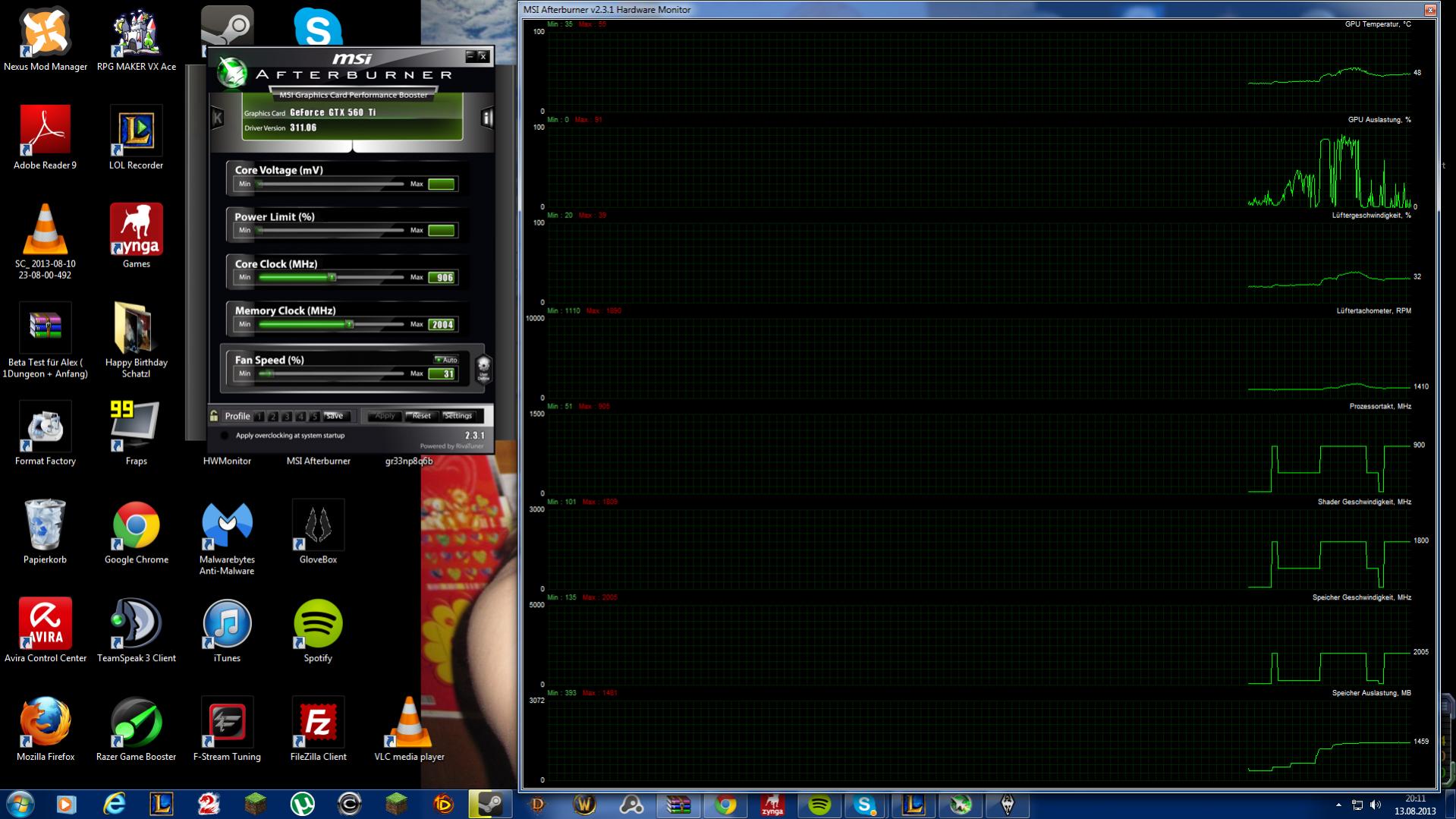Open FileZilla Client desktop icon

pos(318,729)
